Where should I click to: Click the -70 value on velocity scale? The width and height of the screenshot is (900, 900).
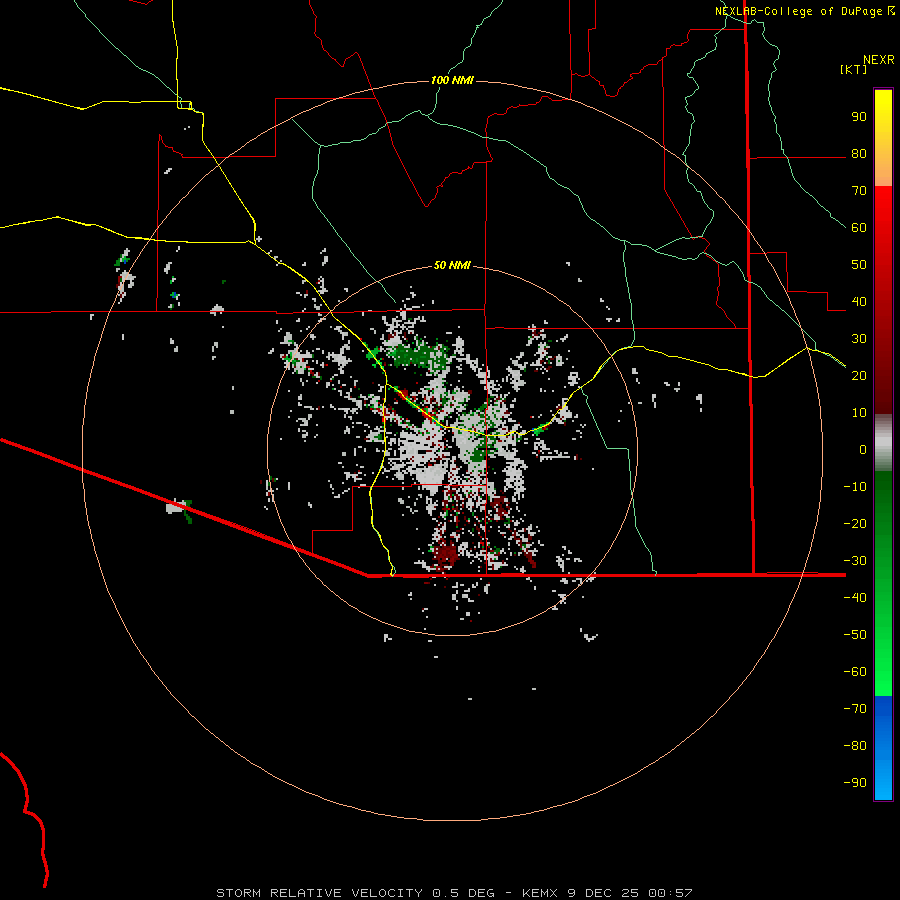(x=855, y=709)
